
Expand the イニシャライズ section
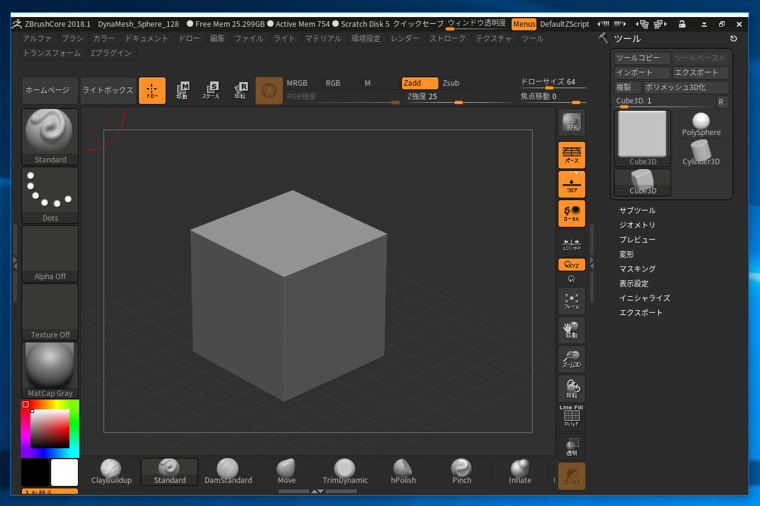coord(644,298)
